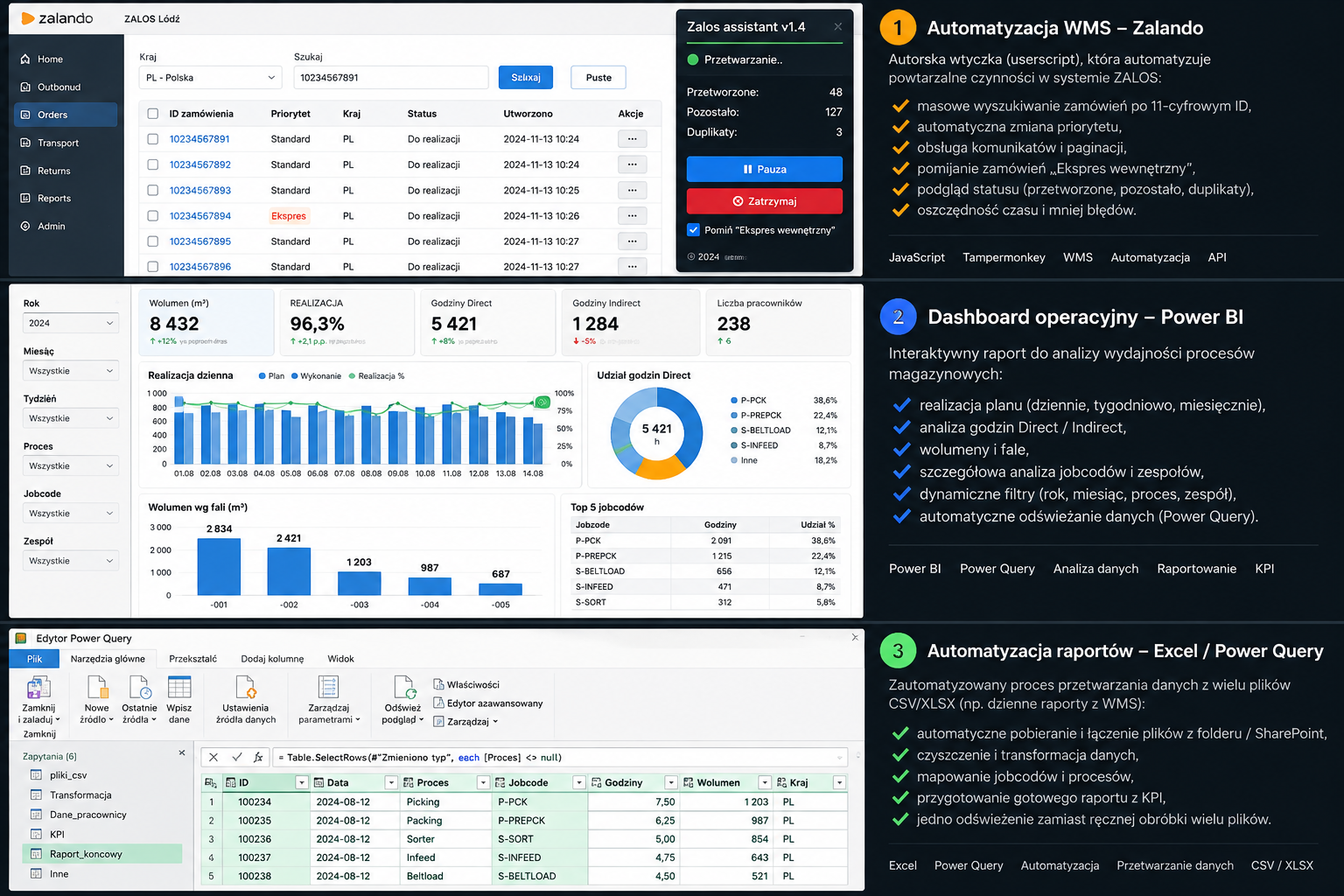Toggle the select-all checkbox in orders header

click(x=153, y=114)
